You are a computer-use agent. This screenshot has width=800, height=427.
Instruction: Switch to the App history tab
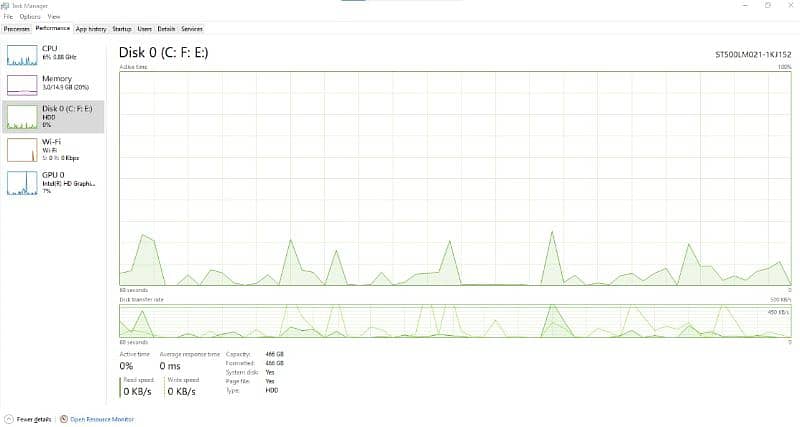click(91, 29)
